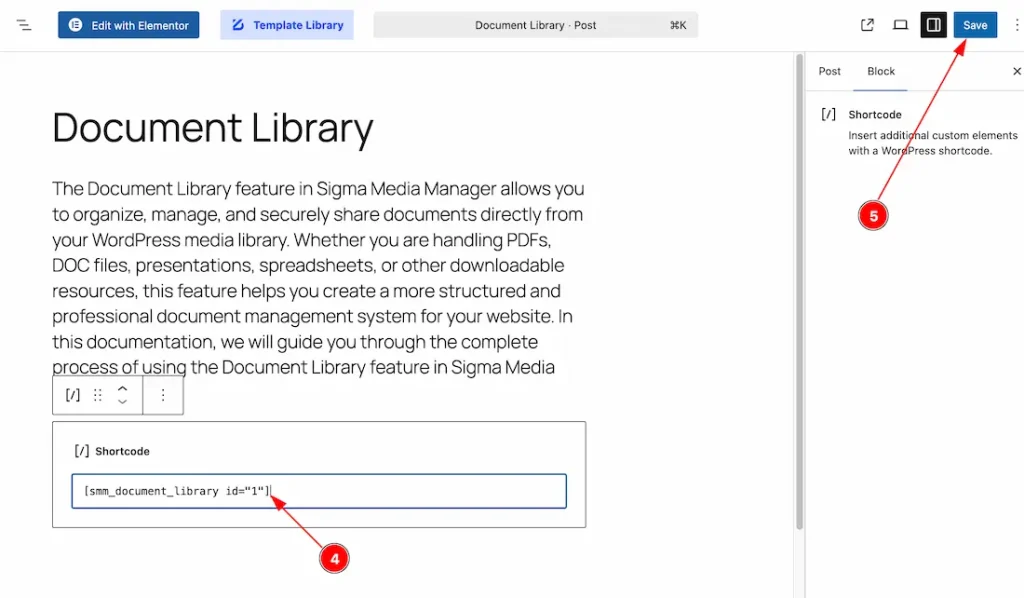The width and height of the screenshot is (1024, 598).
Task: Open the editor options three-dot menu
Action: tap(1017, 25)
